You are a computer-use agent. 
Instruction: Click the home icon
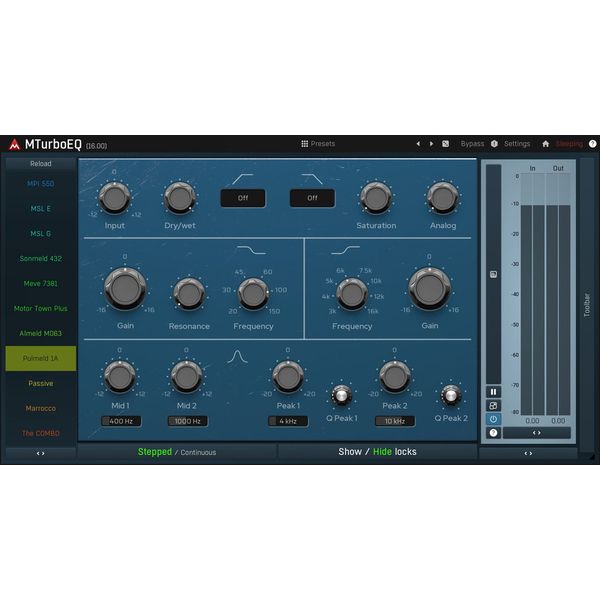click(546, 144)
